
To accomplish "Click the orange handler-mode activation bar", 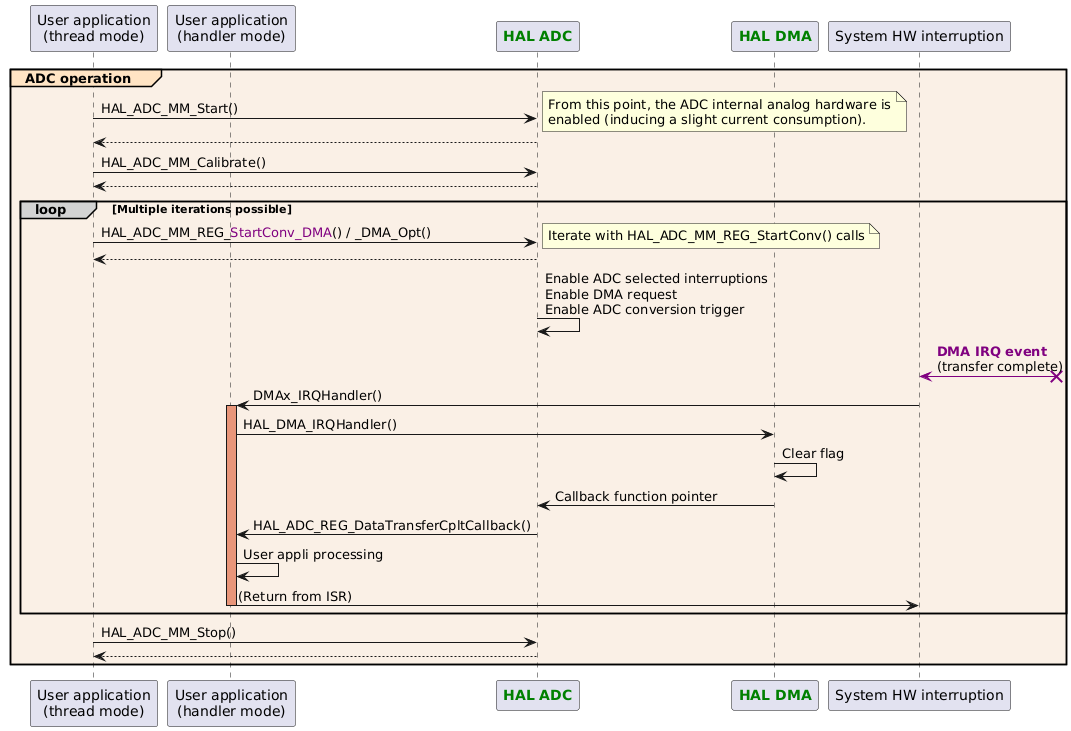I will pos(231,505).
